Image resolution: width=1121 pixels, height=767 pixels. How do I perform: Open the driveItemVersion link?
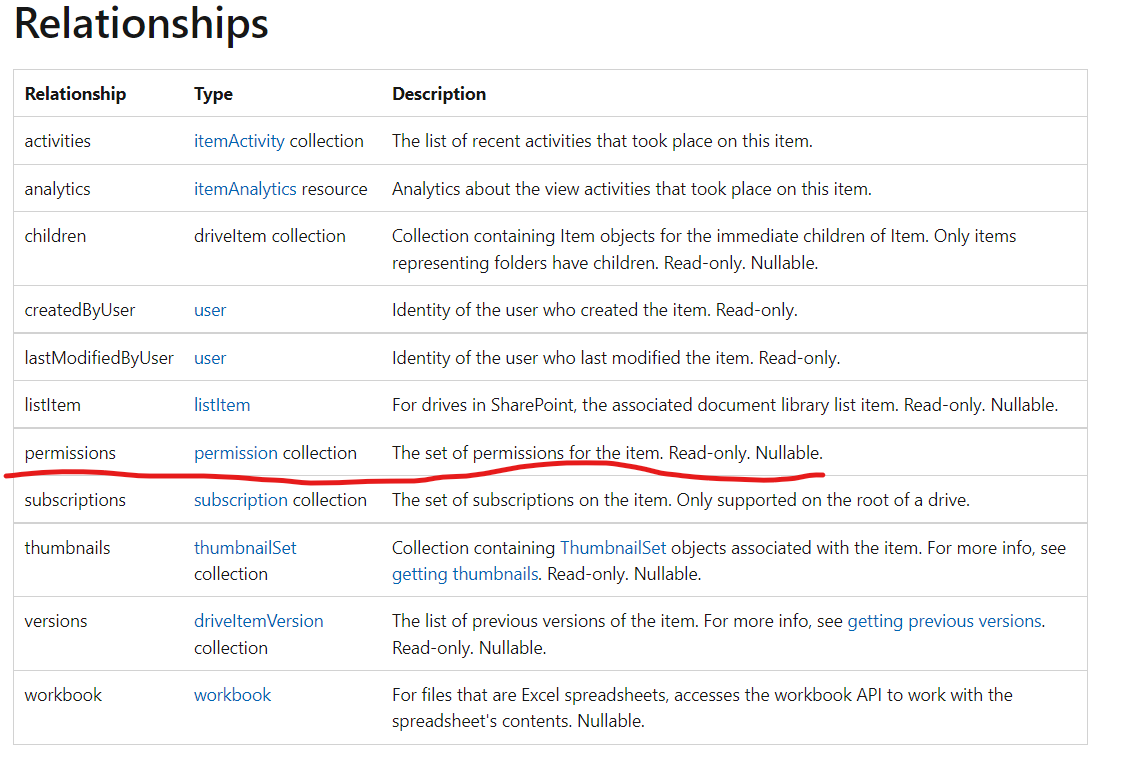coord(258,620)
